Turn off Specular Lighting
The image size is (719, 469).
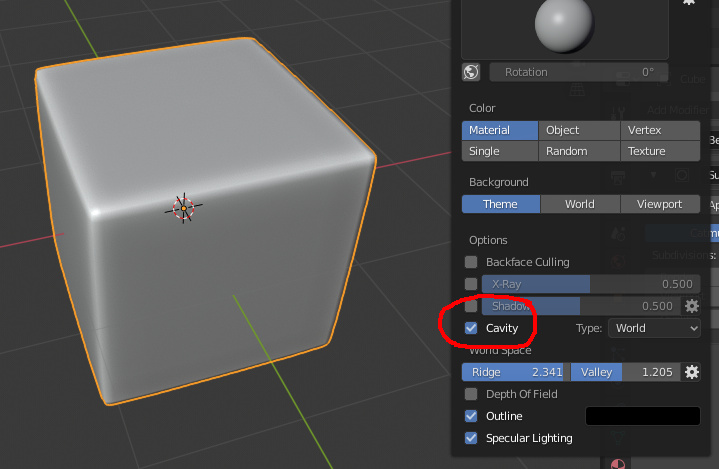coord(471,438)
